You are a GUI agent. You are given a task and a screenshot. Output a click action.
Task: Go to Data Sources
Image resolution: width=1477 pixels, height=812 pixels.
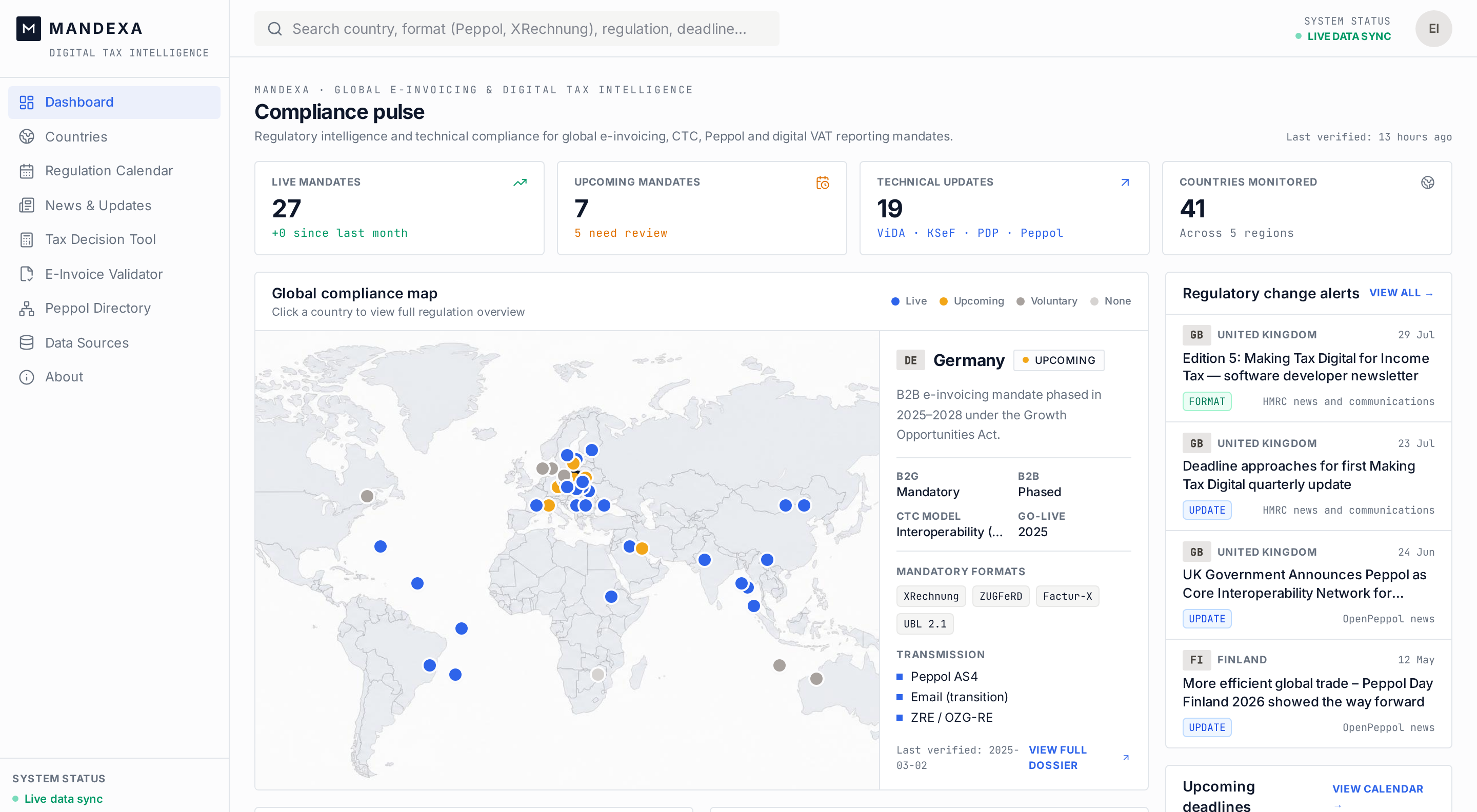(x=114, y=342)
